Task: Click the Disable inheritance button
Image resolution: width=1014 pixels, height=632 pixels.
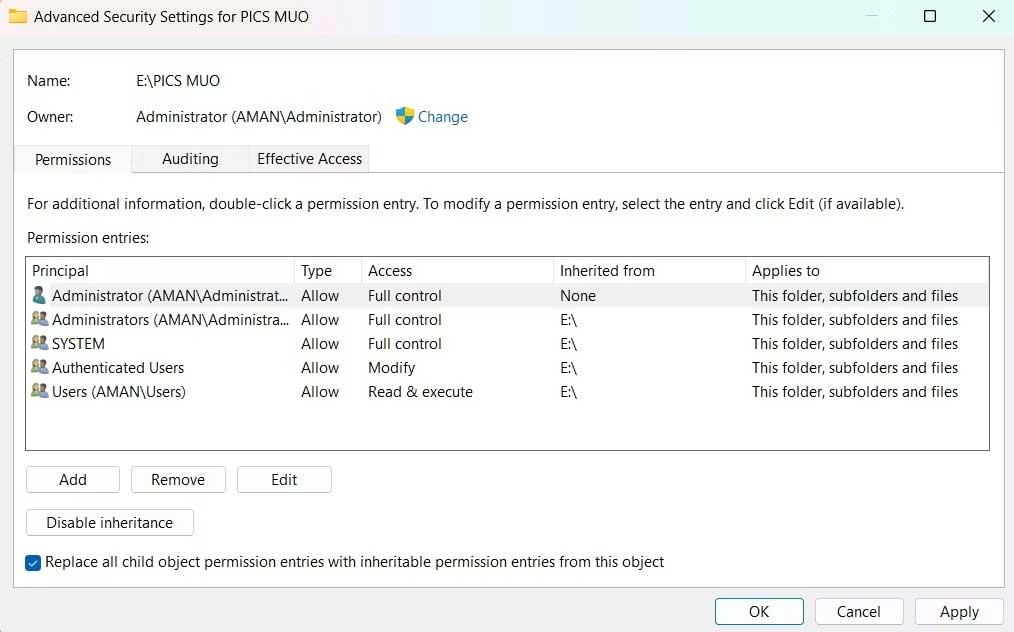Action: [x=109, y=523]
